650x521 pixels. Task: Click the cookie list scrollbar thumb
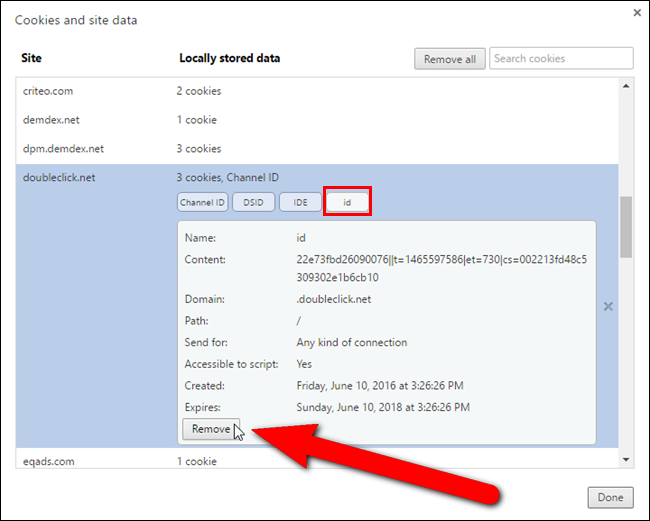pos(626,227)
